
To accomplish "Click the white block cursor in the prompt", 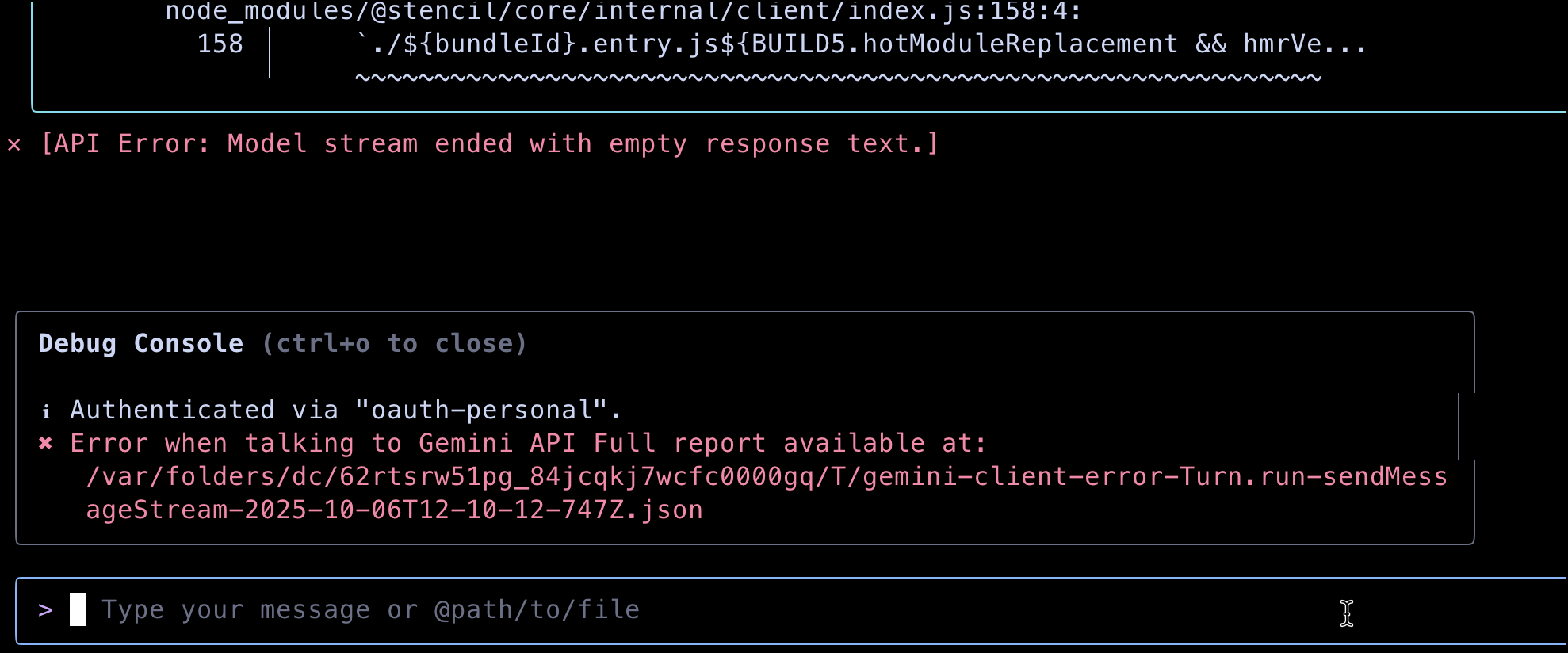I will tap(78, 610).
